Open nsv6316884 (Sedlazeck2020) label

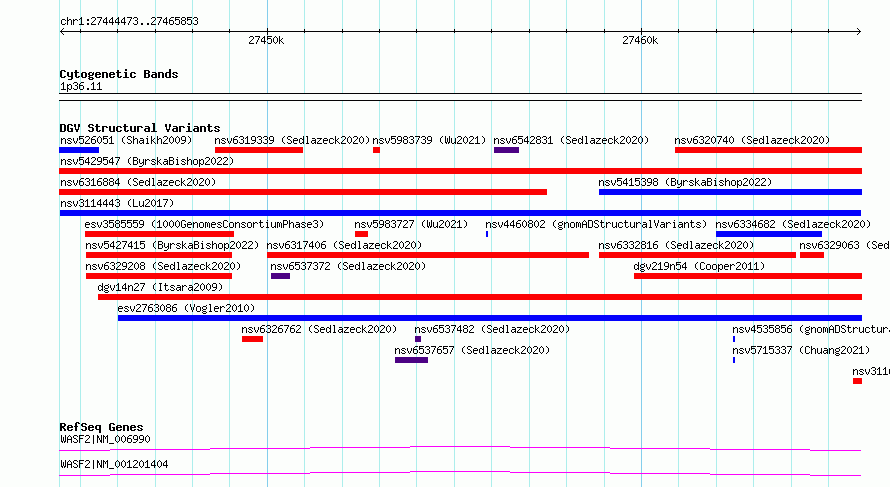(138, 182)
